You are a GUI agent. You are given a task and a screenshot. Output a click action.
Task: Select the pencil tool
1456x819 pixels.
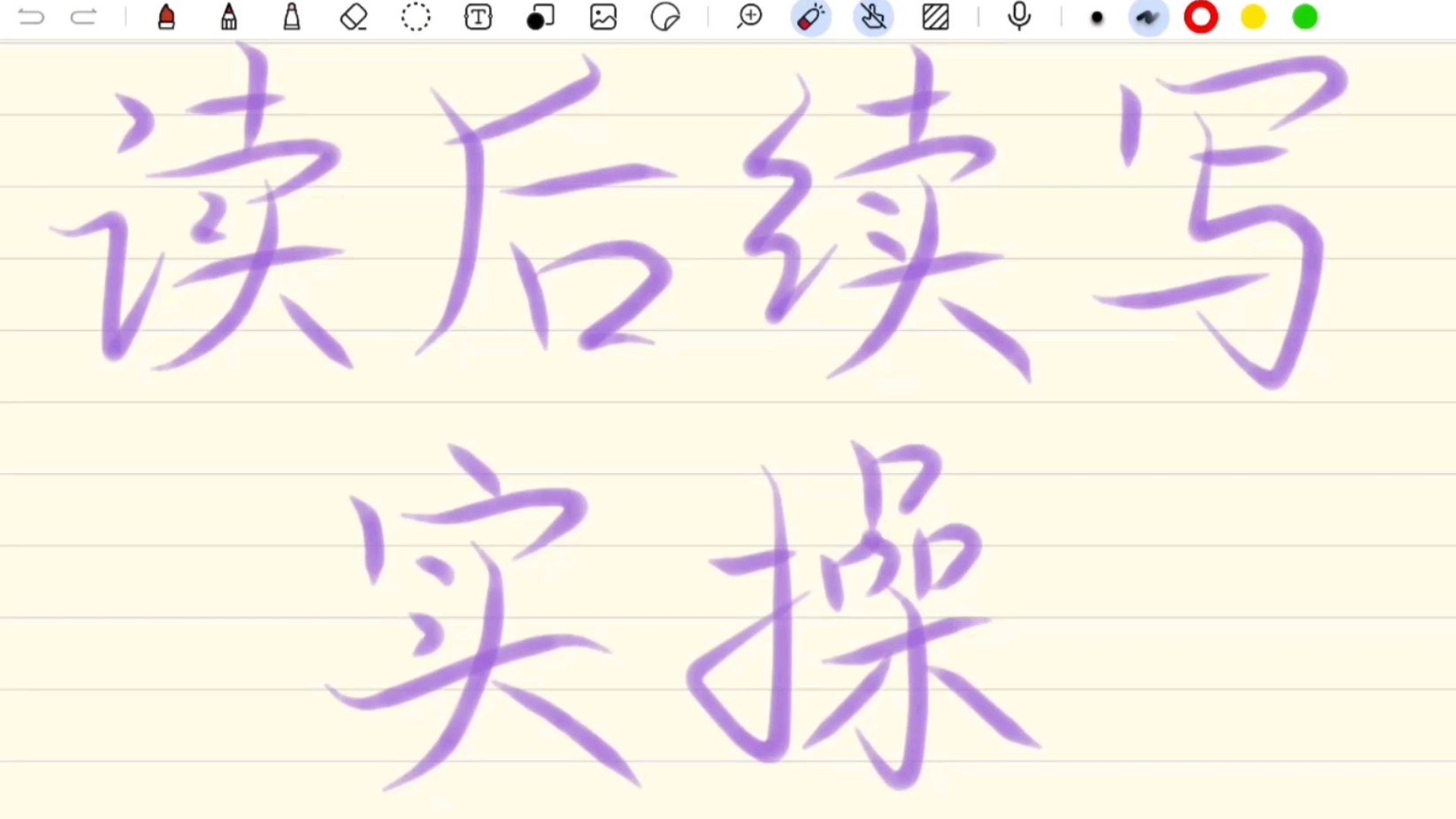pos(229,17)
